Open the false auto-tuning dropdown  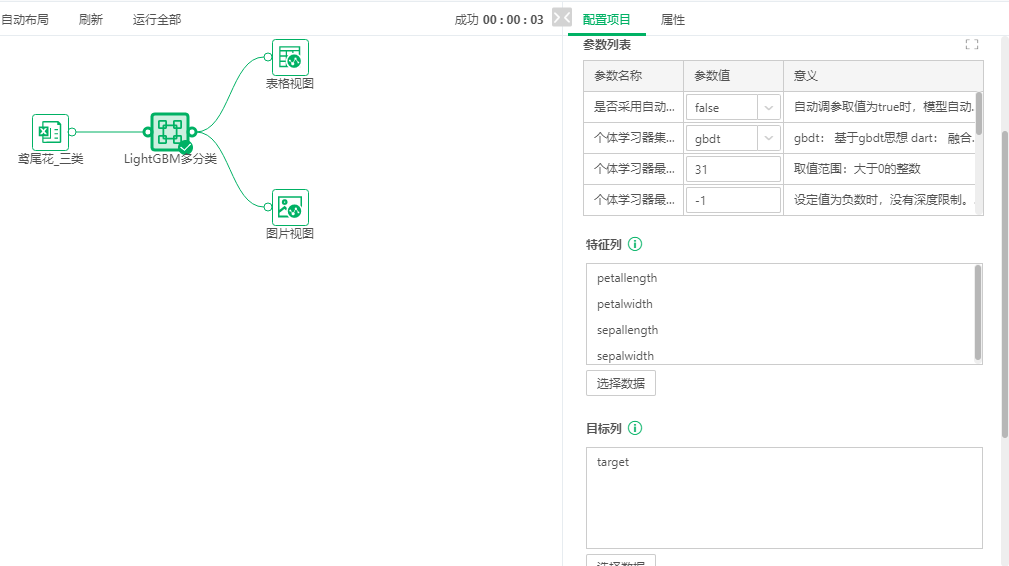733,107
